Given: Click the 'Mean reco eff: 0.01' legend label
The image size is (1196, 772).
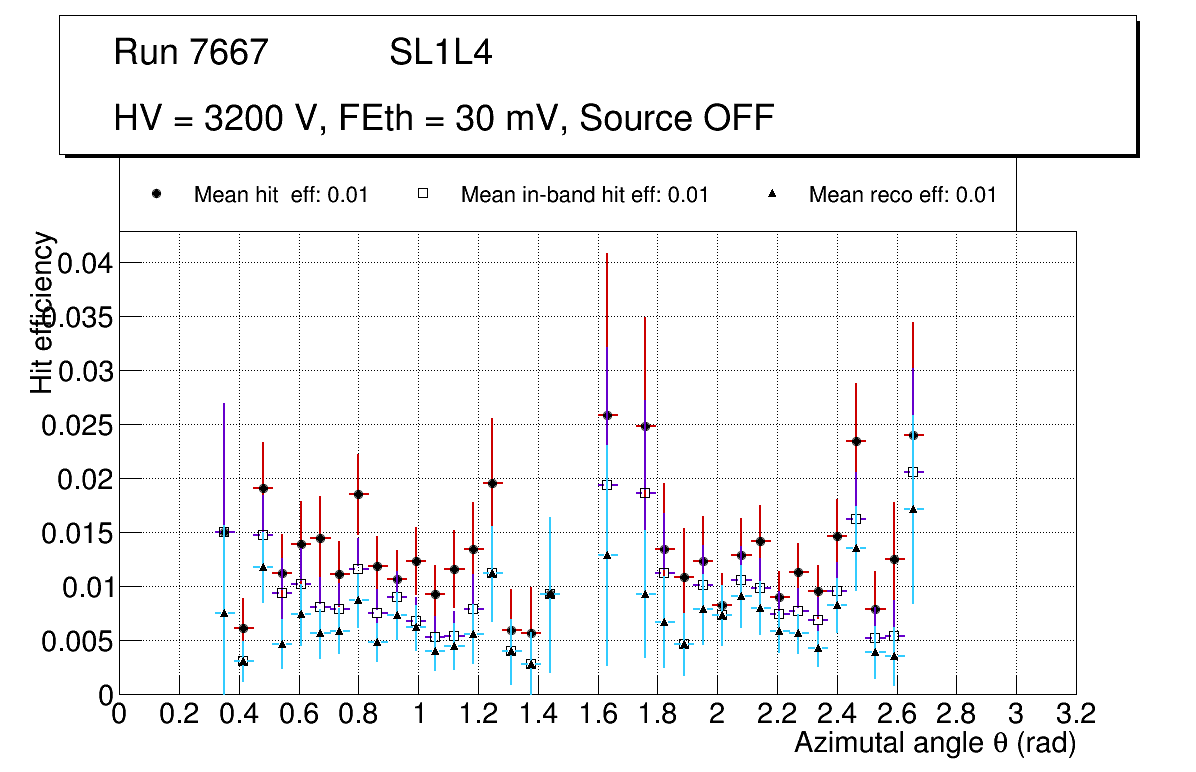Looking at the screenshot, I should pyautogui.click(x=902, y=195).
